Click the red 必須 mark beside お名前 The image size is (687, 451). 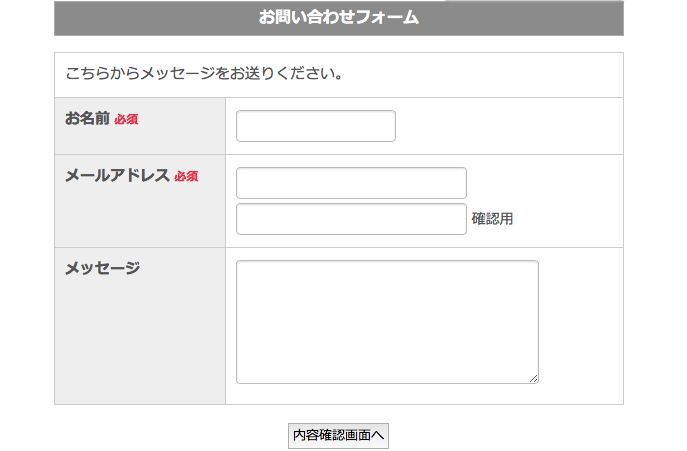click(x=126, y=119)
